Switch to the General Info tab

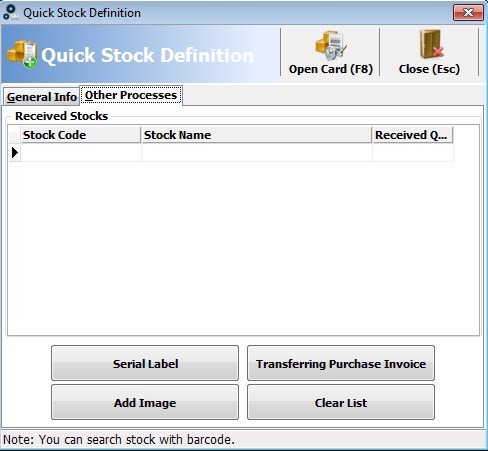(42, 97)
